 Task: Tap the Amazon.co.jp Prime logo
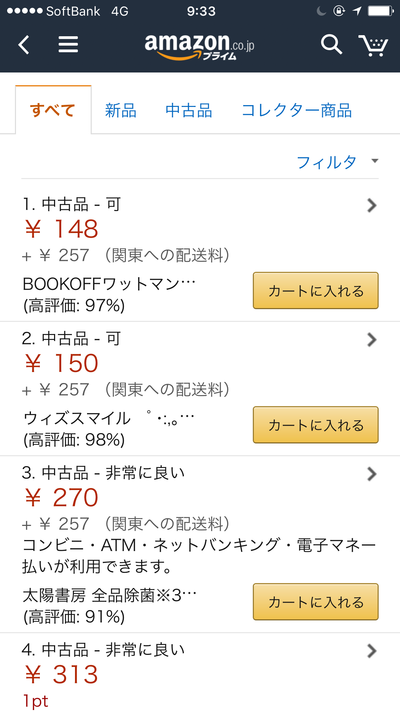pyautogui.click(x=200, y=47)
